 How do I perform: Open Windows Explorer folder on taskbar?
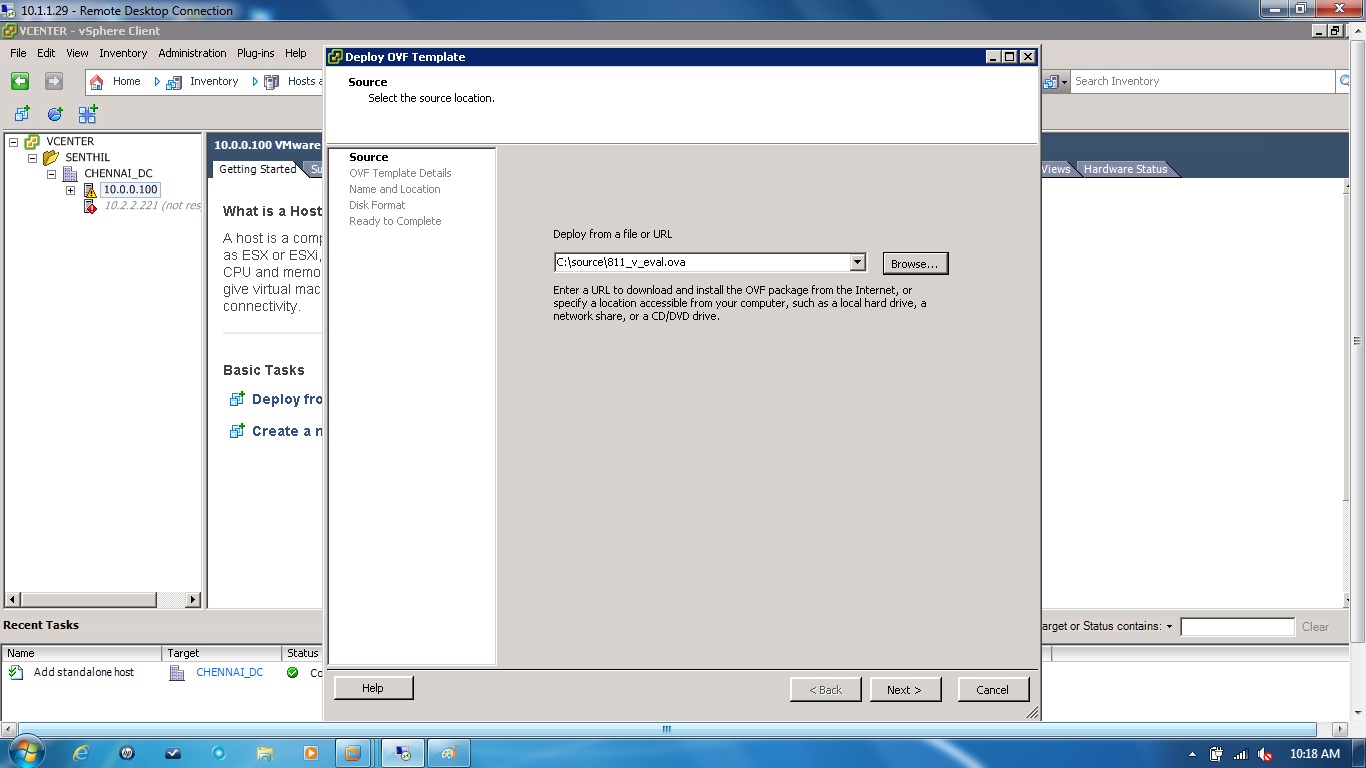tap(265, 753)
